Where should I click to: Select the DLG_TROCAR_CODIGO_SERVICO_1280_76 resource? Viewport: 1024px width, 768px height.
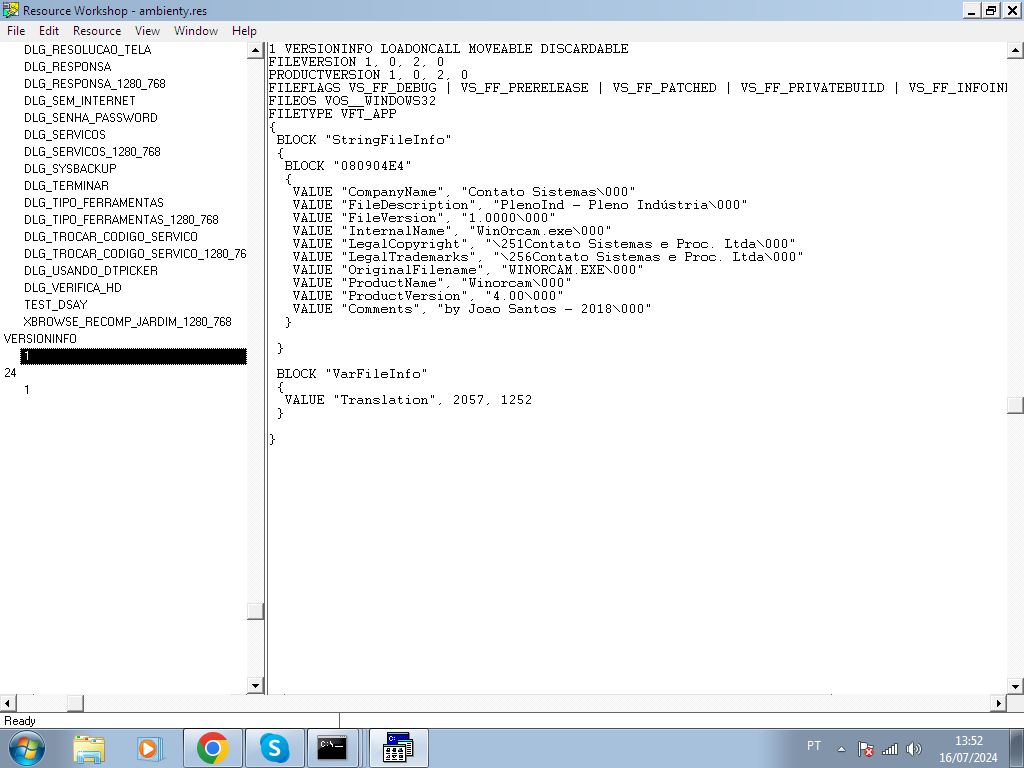135,253
